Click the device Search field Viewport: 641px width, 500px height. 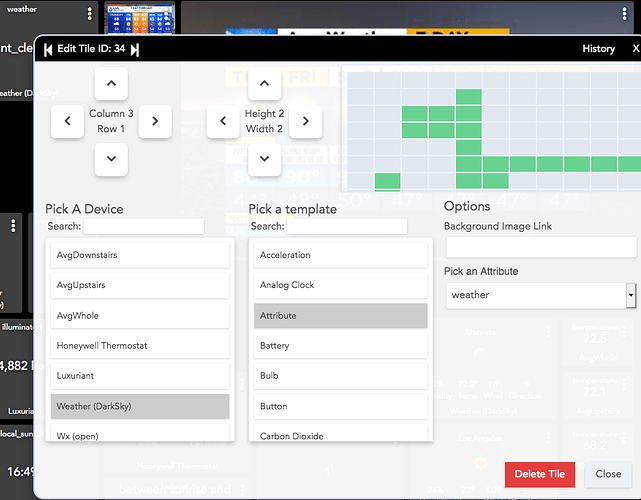pyautogui.click(x=143, y=227)
